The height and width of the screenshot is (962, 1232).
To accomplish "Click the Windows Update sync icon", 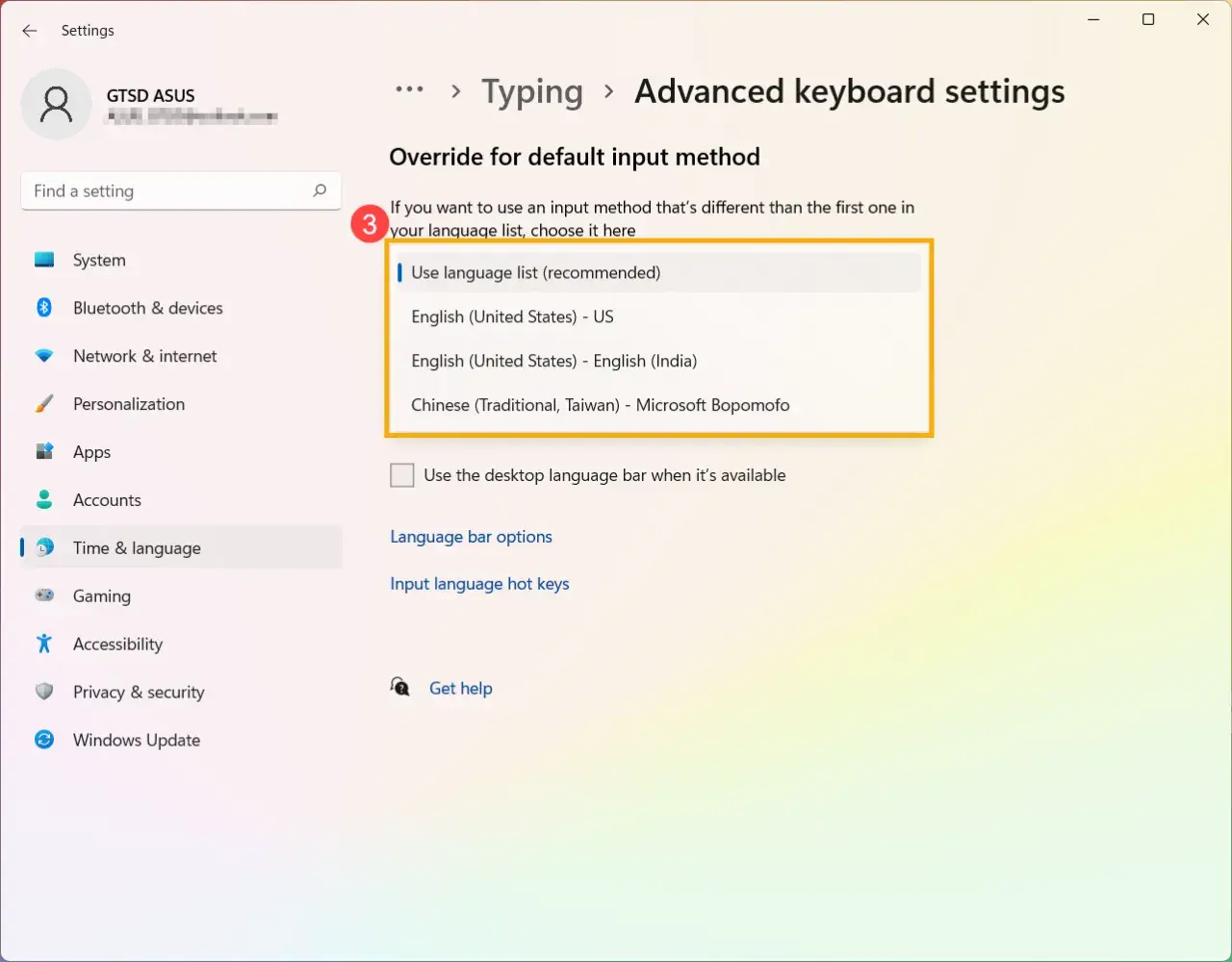I will 44,740.
